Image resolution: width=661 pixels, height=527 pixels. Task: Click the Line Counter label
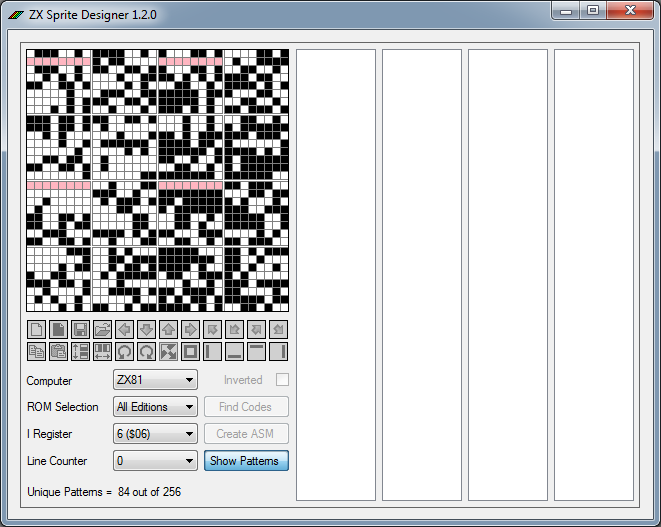[57, 461]
